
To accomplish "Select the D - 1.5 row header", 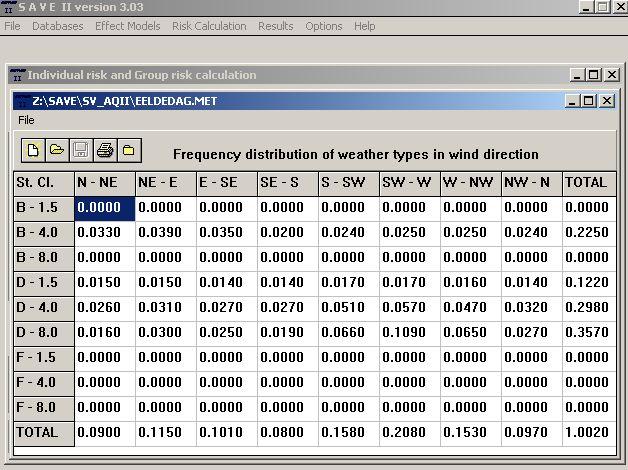I will click(44, 283).
